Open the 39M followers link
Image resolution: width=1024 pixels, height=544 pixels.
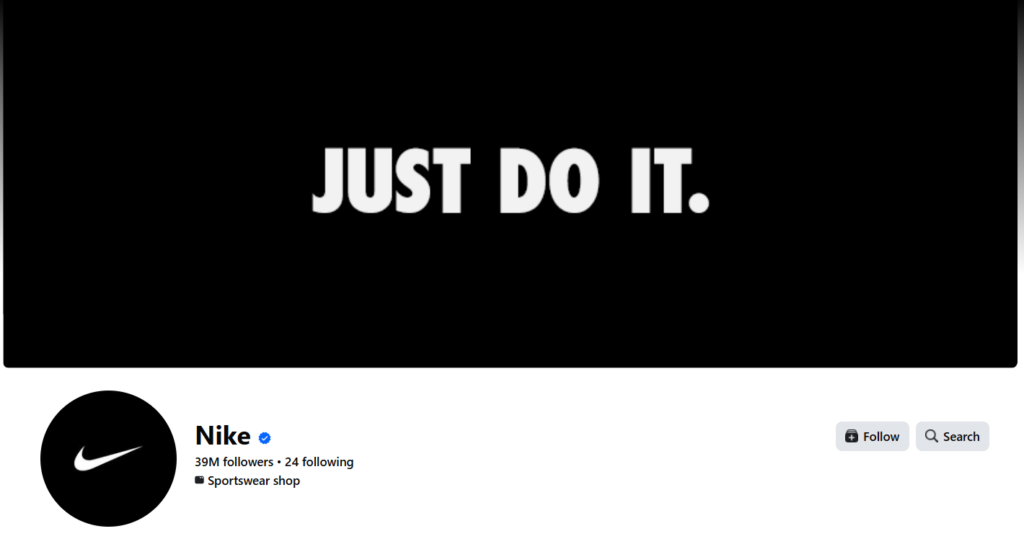(x=234, y=462)
